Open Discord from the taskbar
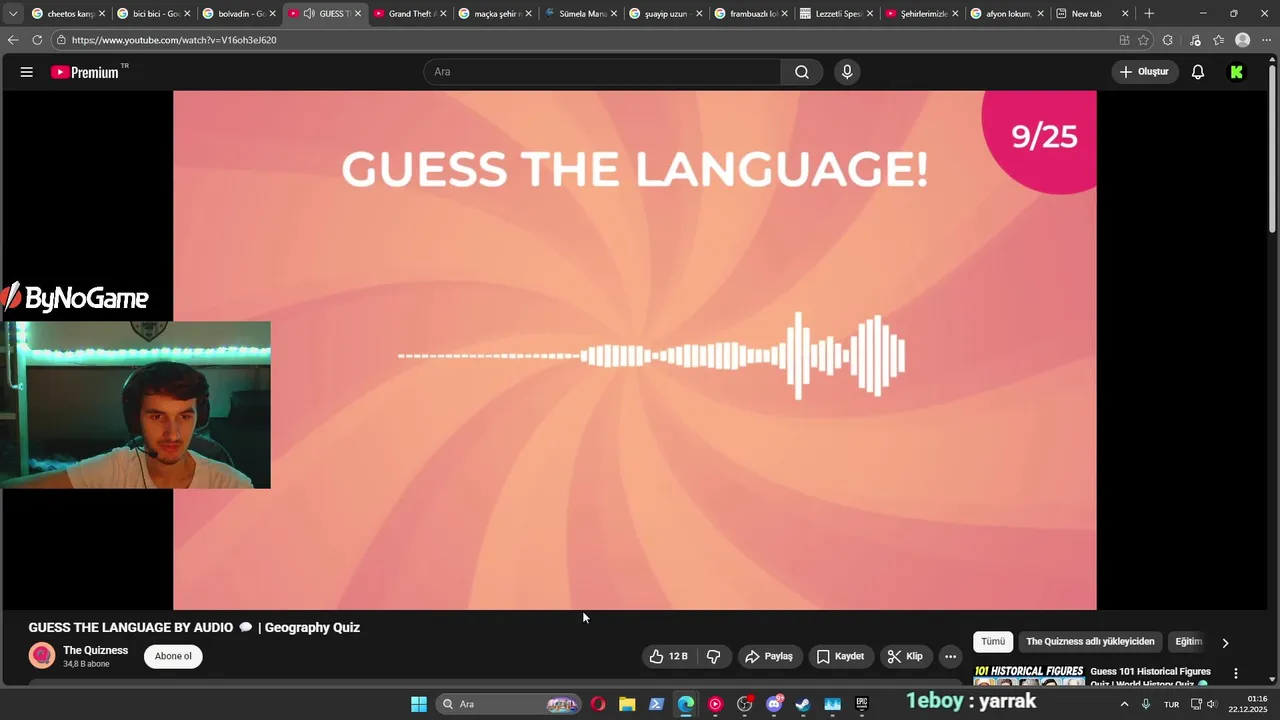Image resolution: width=1280 pixels, height=720 pixels. coord(774,704)
